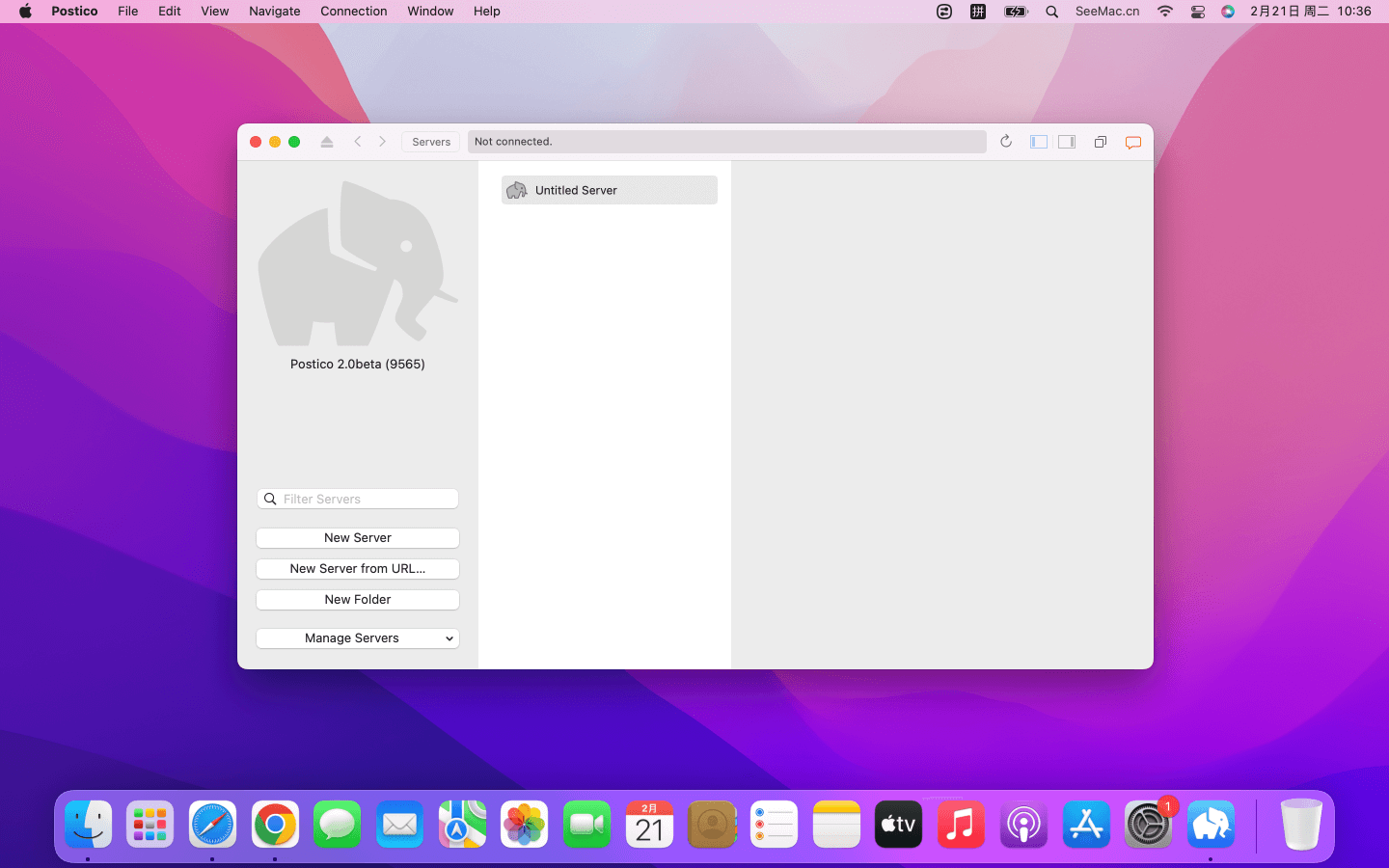Open Notes from the Dock
Viewport: 1389px width, 868px height.
[836, 825]
